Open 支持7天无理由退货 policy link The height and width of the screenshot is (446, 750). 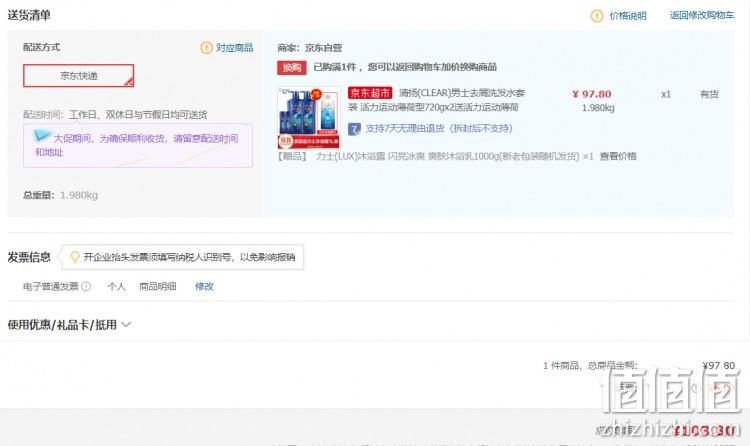pos(439,128)
